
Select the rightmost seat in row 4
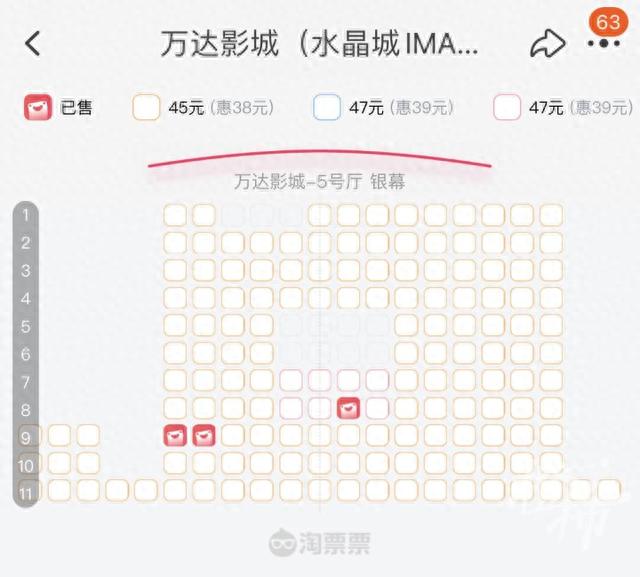551,298
